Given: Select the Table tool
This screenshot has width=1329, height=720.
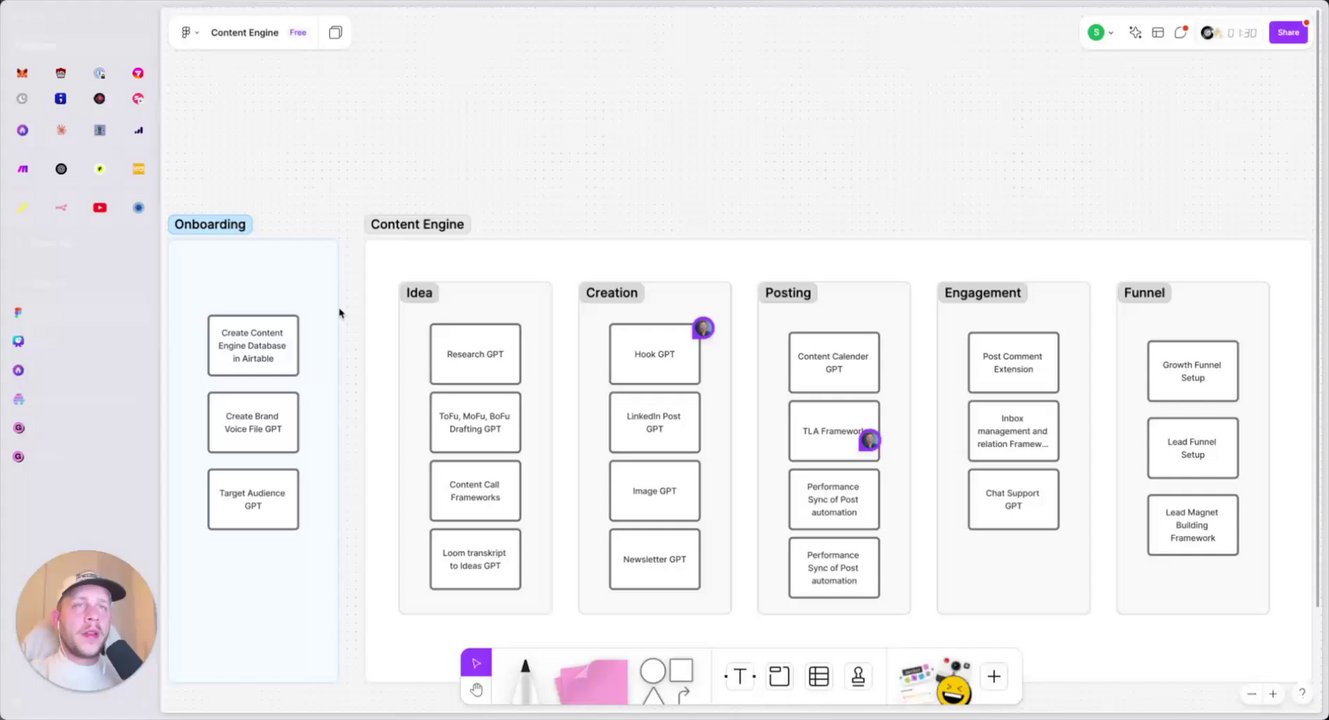Looking at the screenshot, I should (x=818, y=677).
